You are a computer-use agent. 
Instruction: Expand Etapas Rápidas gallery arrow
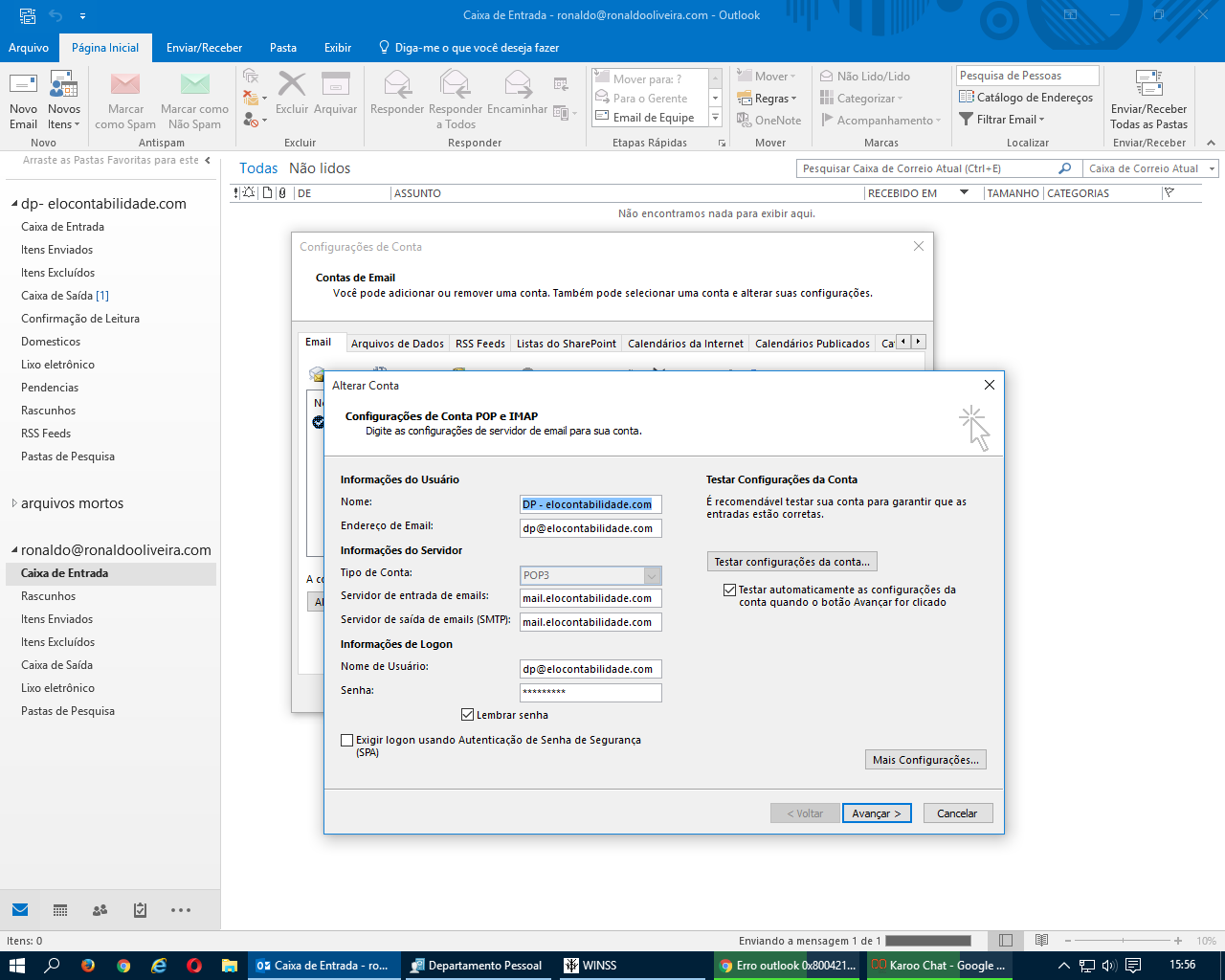pos(715,117)
